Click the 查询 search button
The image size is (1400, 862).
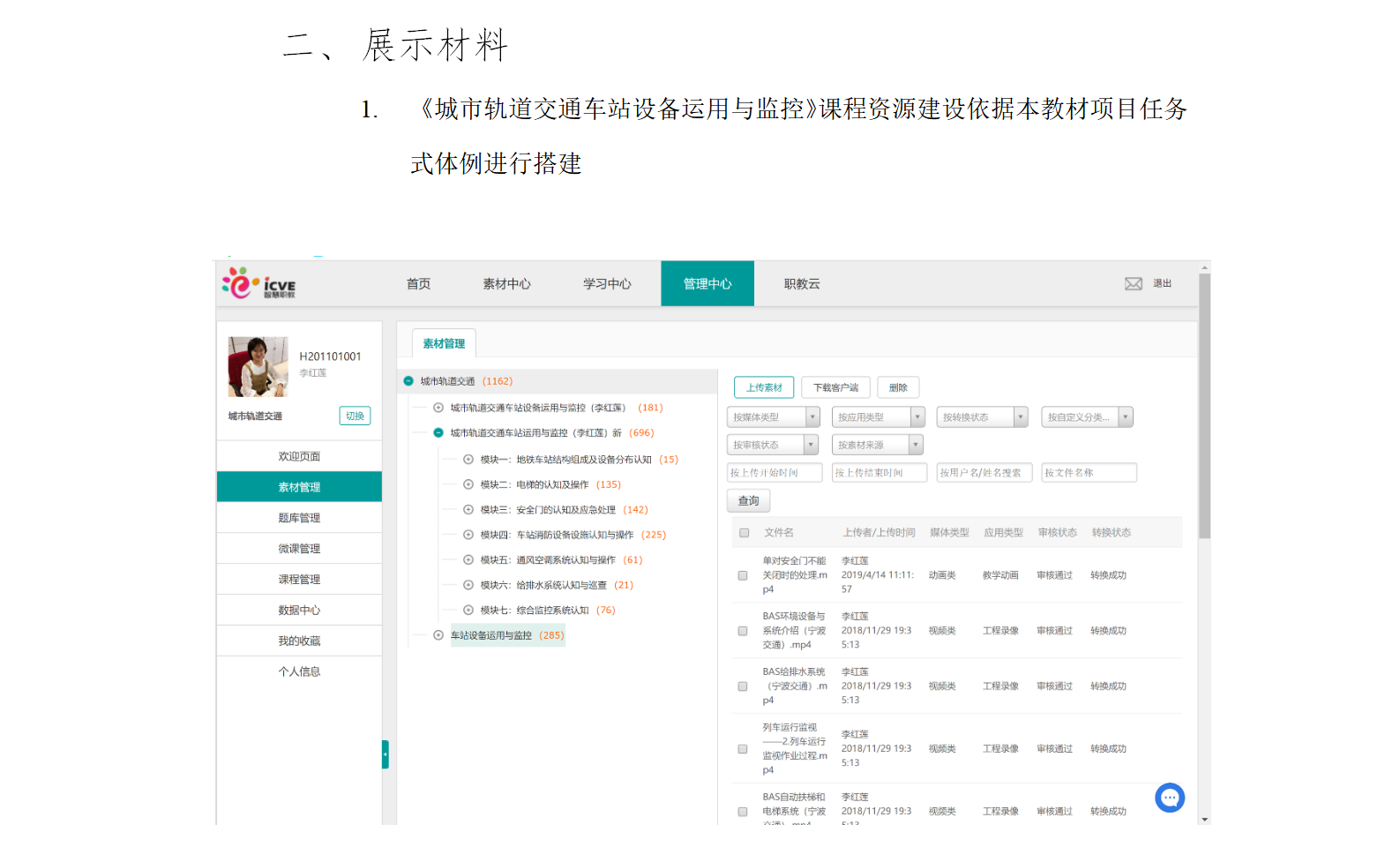coord(748,501)
